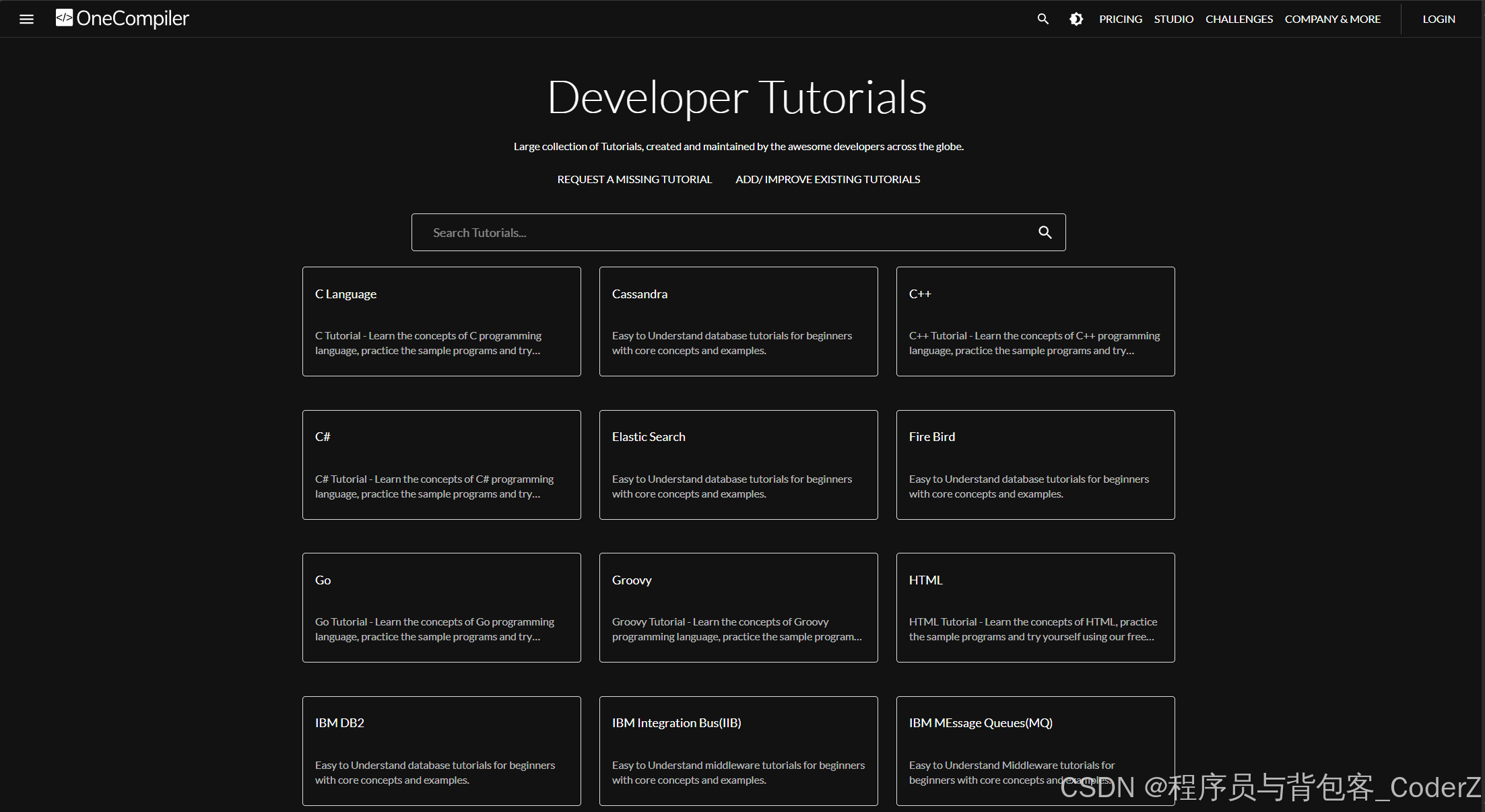Go to Challenges page
The height and width of the screenshot is (812, 1485).
[1239, 19]
